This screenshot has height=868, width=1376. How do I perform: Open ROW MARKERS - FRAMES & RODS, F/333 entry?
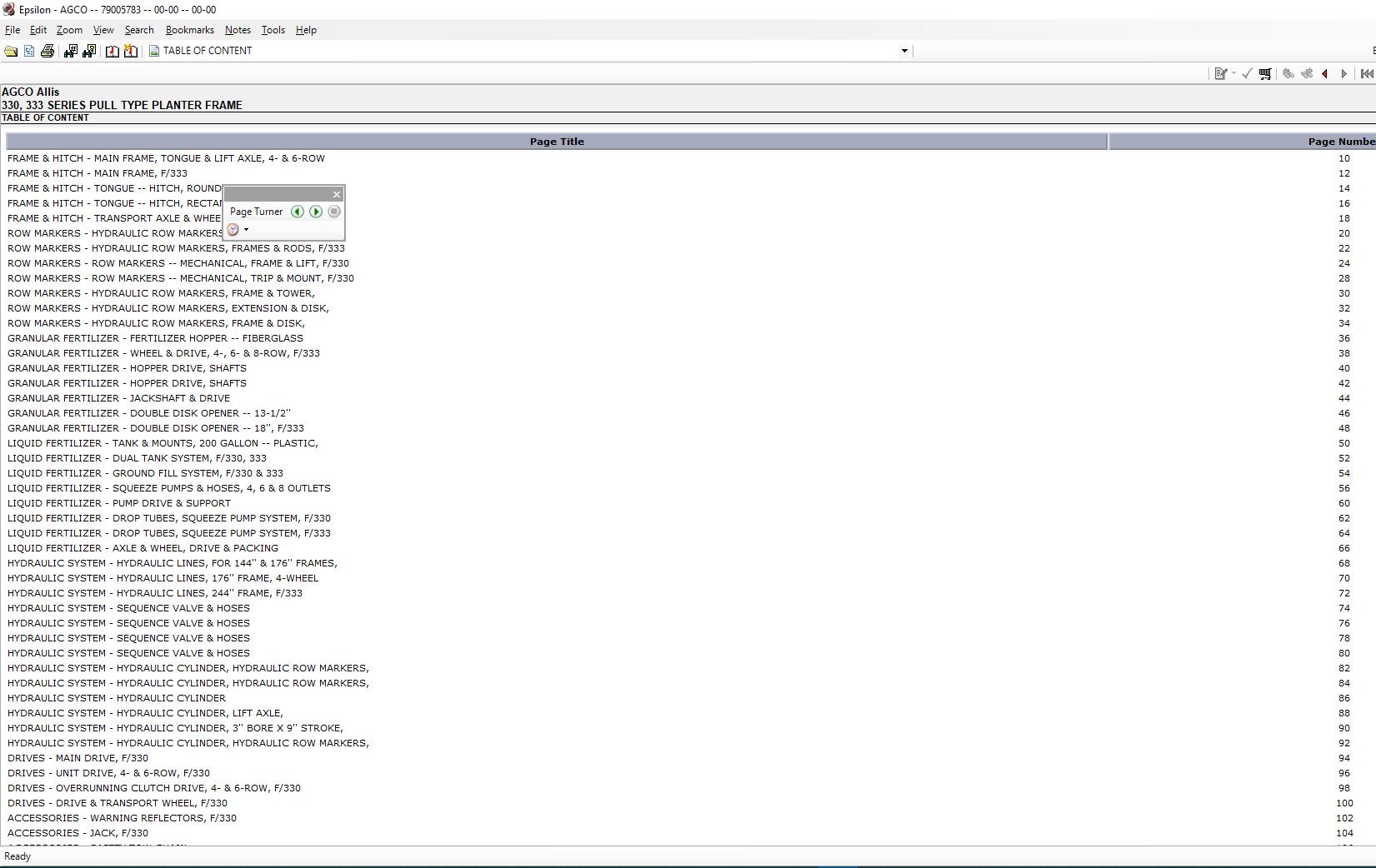tap(176, 248)
